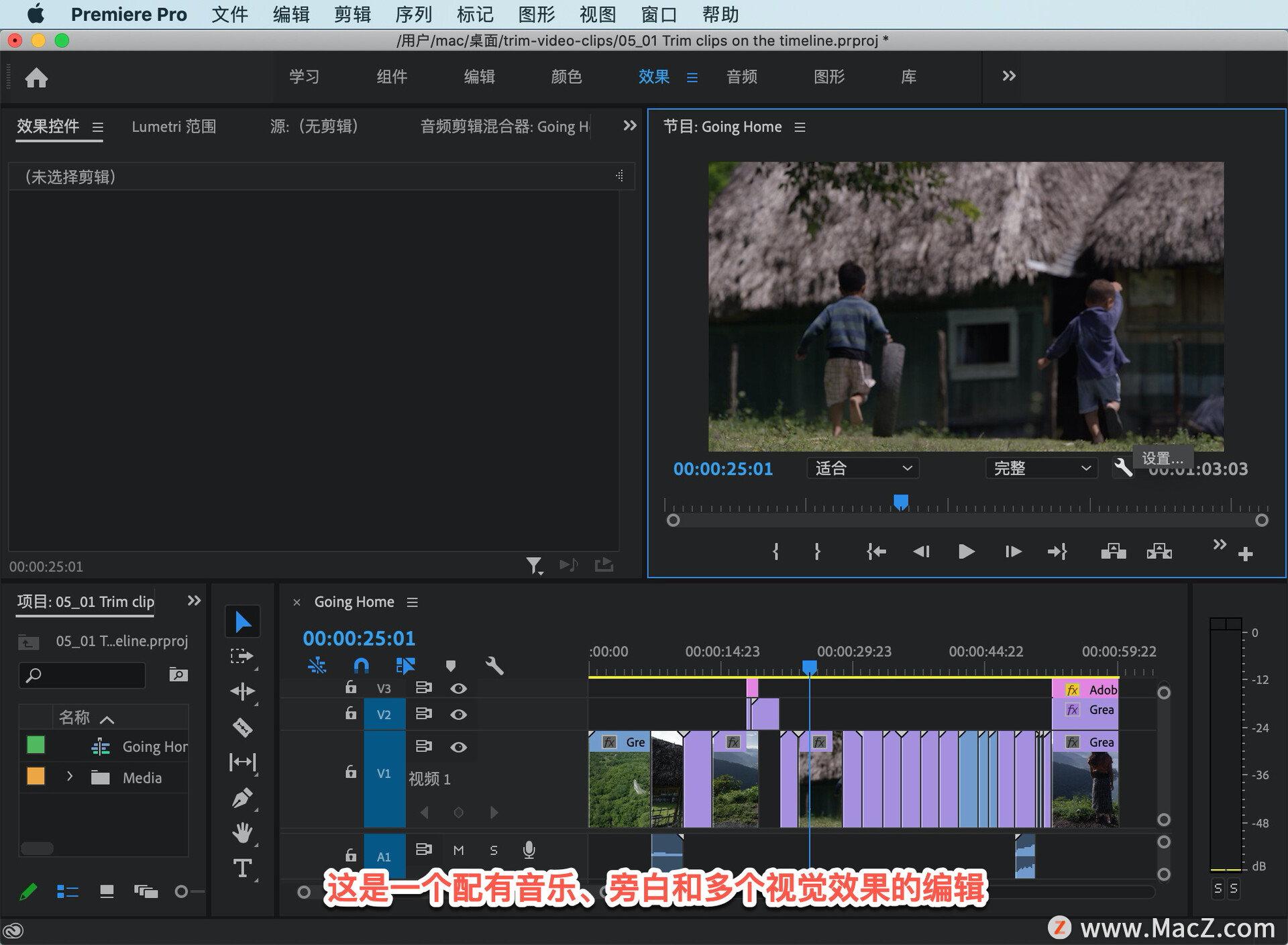Toggle V3 track lock
This screenshot has height=945, width=1288.
pos(350,687)
